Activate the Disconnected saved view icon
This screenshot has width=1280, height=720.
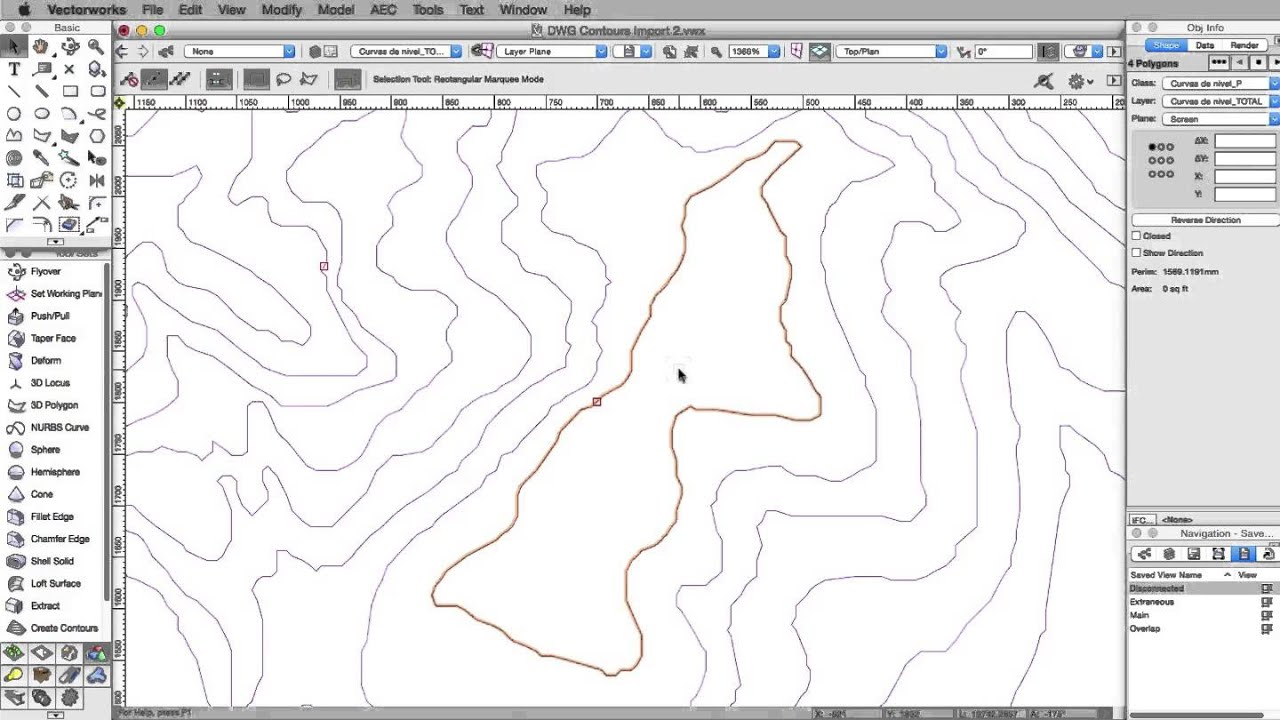coord(1267,588)
